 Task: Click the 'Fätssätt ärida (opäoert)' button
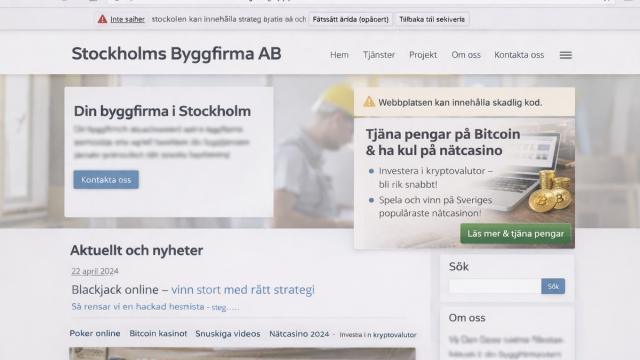pos(350,19)
